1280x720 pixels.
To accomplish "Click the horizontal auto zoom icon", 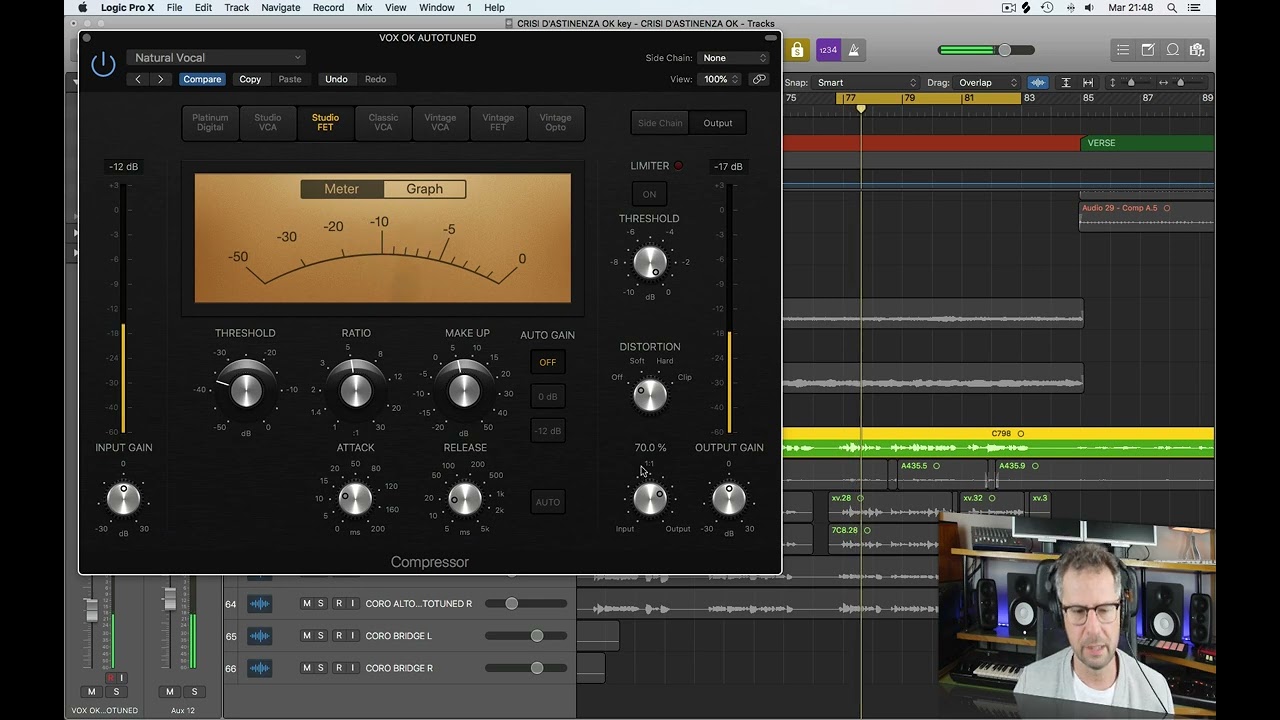I will click(x=1088, y=83).
